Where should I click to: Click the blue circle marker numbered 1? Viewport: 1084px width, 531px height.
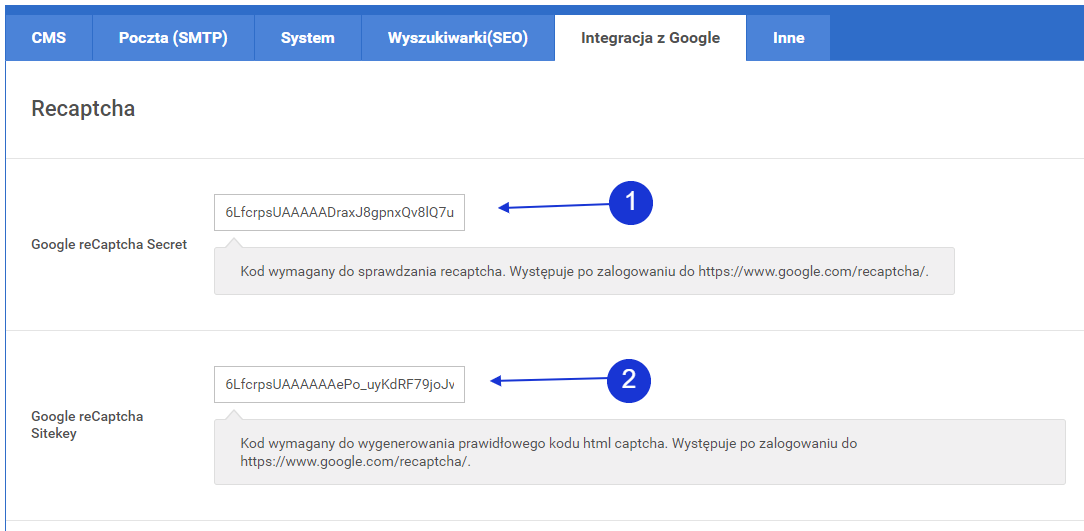coord(630,203)
